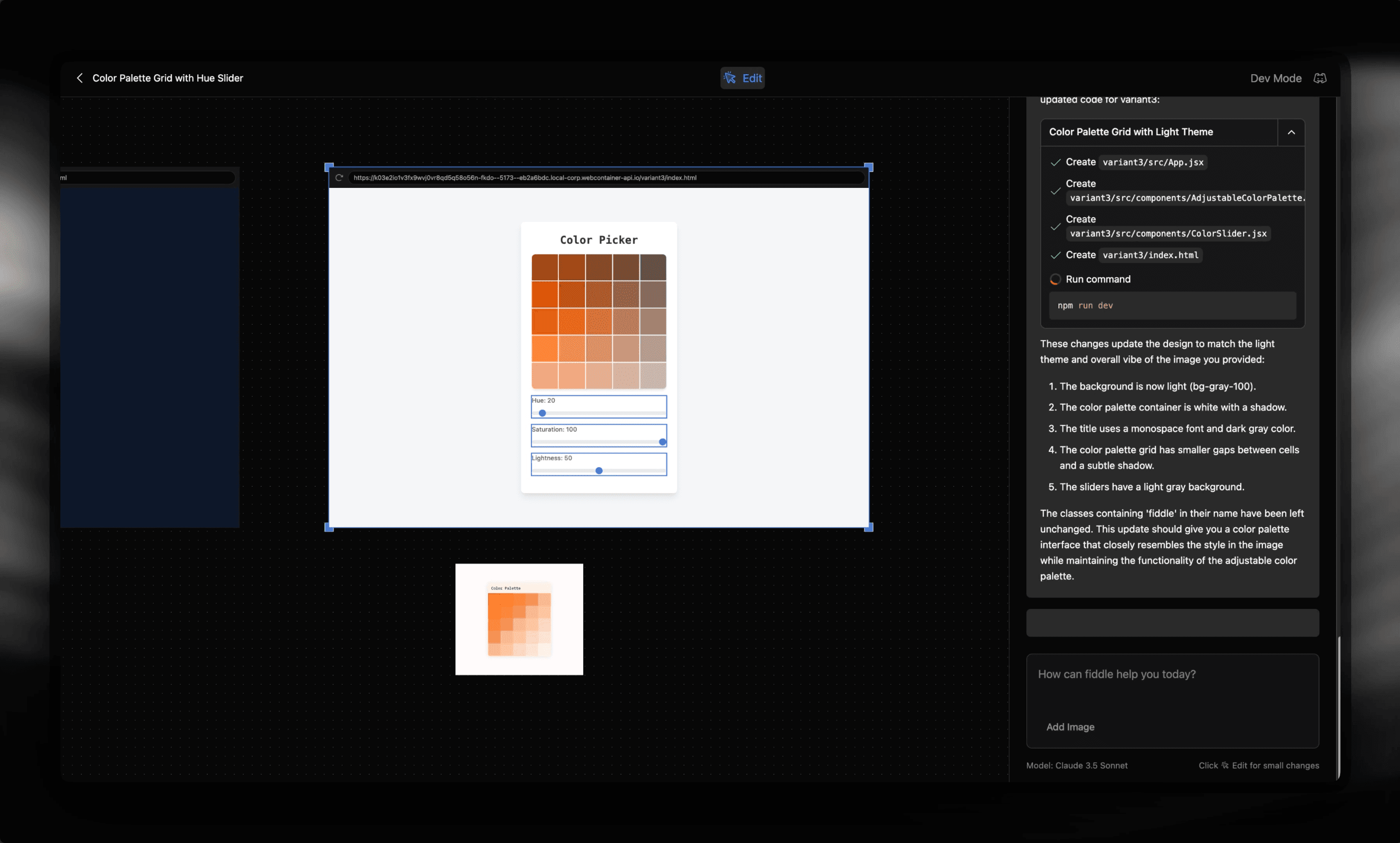Switch to Dev Mode
Viewport: 1400px width, 843px height.
point(1276,78)
